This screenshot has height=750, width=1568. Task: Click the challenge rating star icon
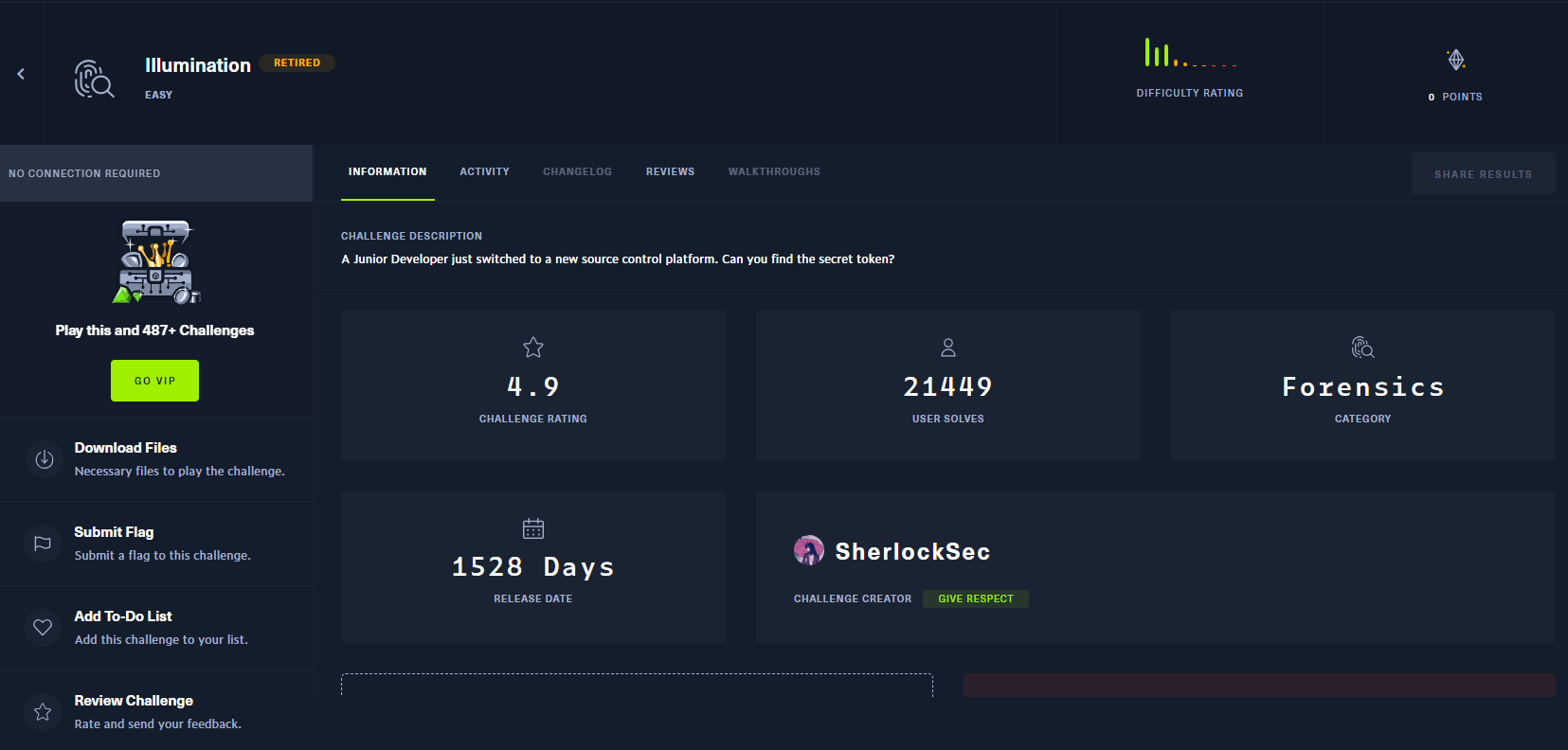[x=533, y=348]
